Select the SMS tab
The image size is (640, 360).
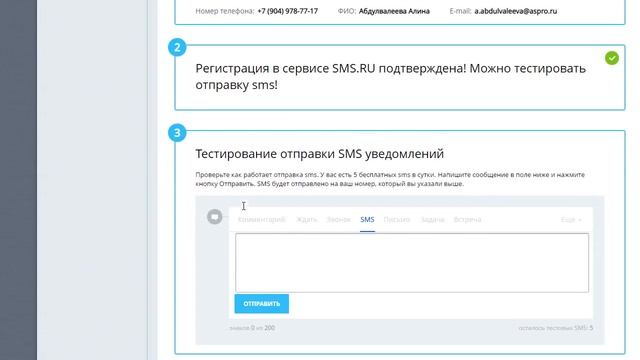coord(367,220)
